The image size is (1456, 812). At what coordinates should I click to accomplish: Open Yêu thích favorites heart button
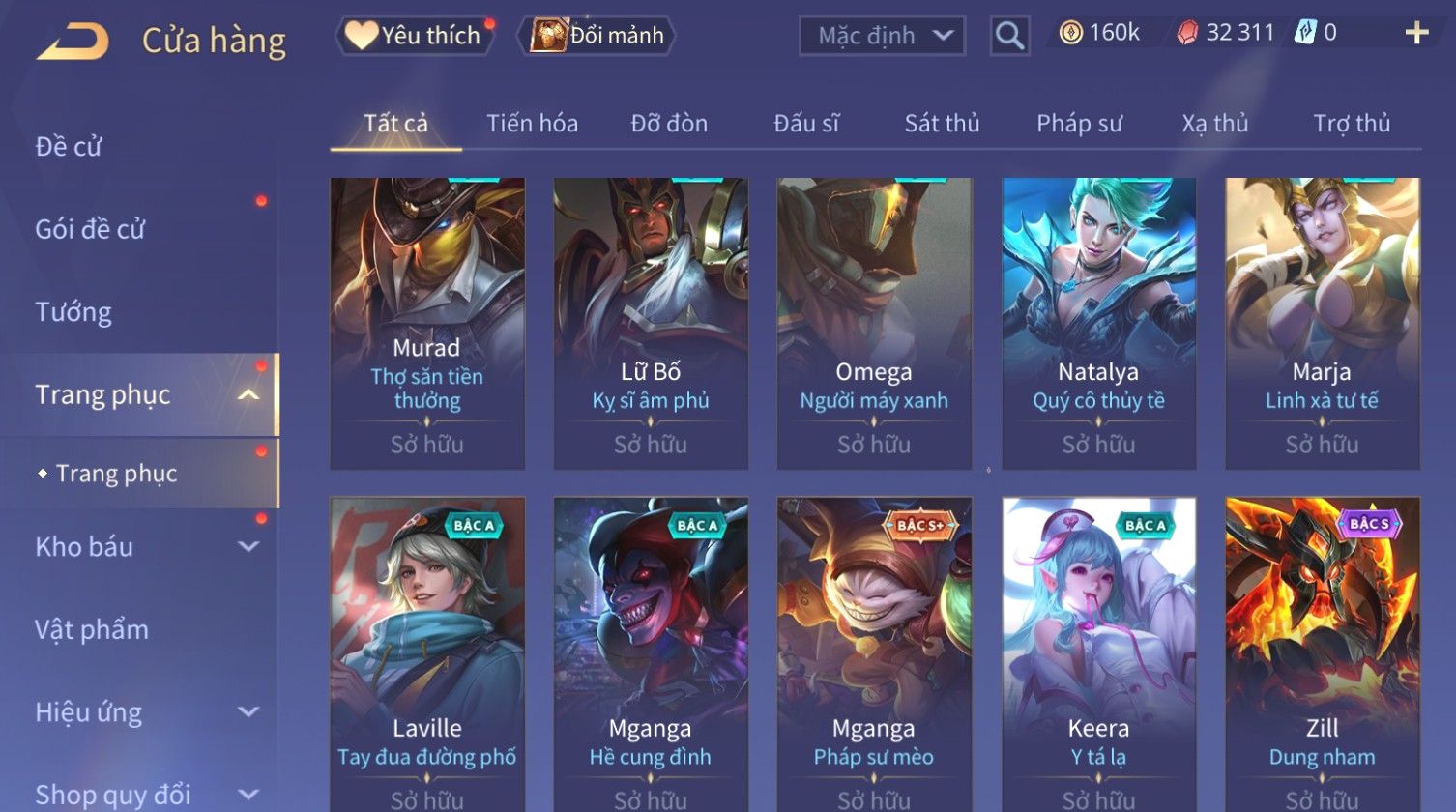[415, 36]
